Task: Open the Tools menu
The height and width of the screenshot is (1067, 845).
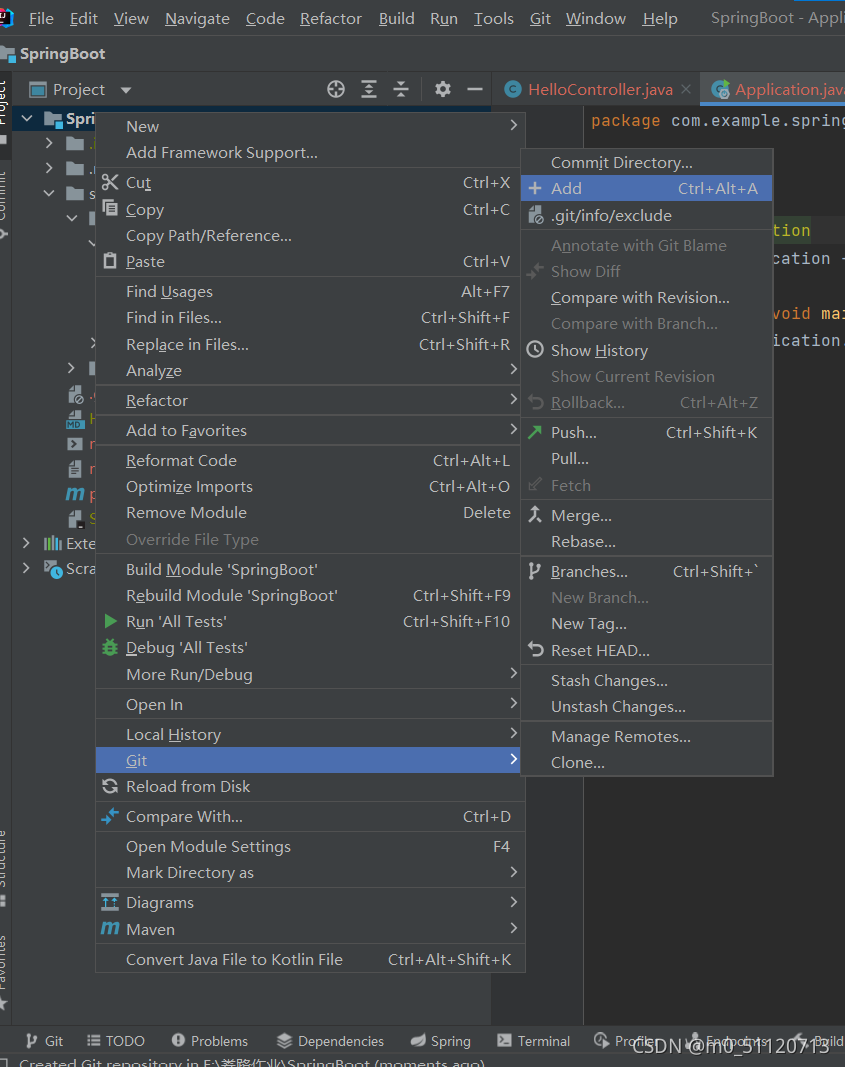Action: (494, 18)
